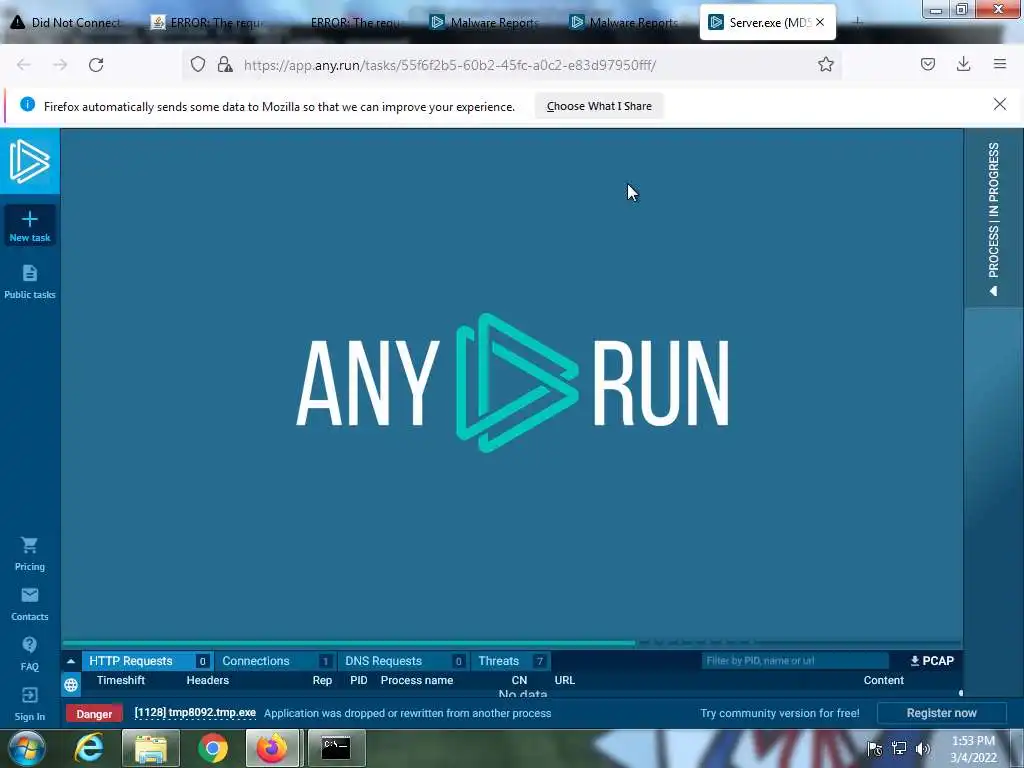Create a New task

point(29,226)
